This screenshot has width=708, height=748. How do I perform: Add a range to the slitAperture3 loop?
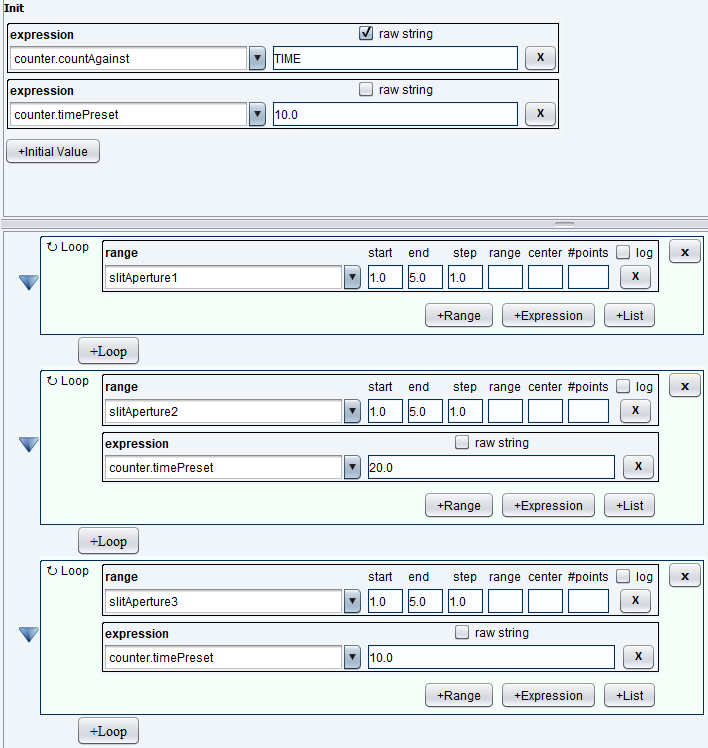pos(459,695)
